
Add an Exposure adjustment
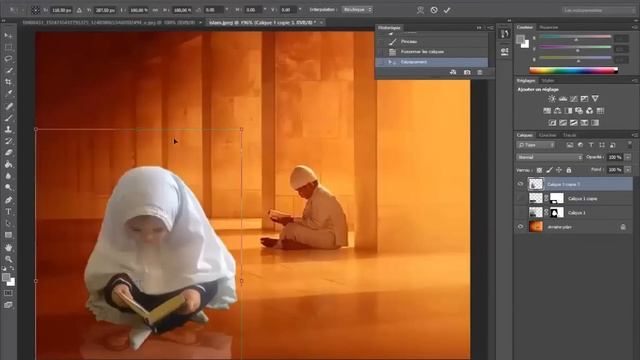584,99
